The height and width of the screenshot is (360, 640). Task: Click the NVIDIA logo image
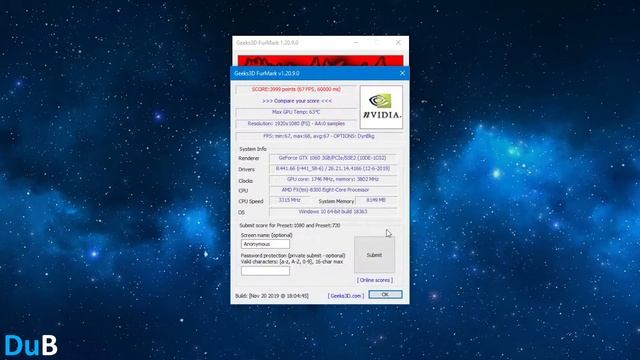click(x=381, y=107)
